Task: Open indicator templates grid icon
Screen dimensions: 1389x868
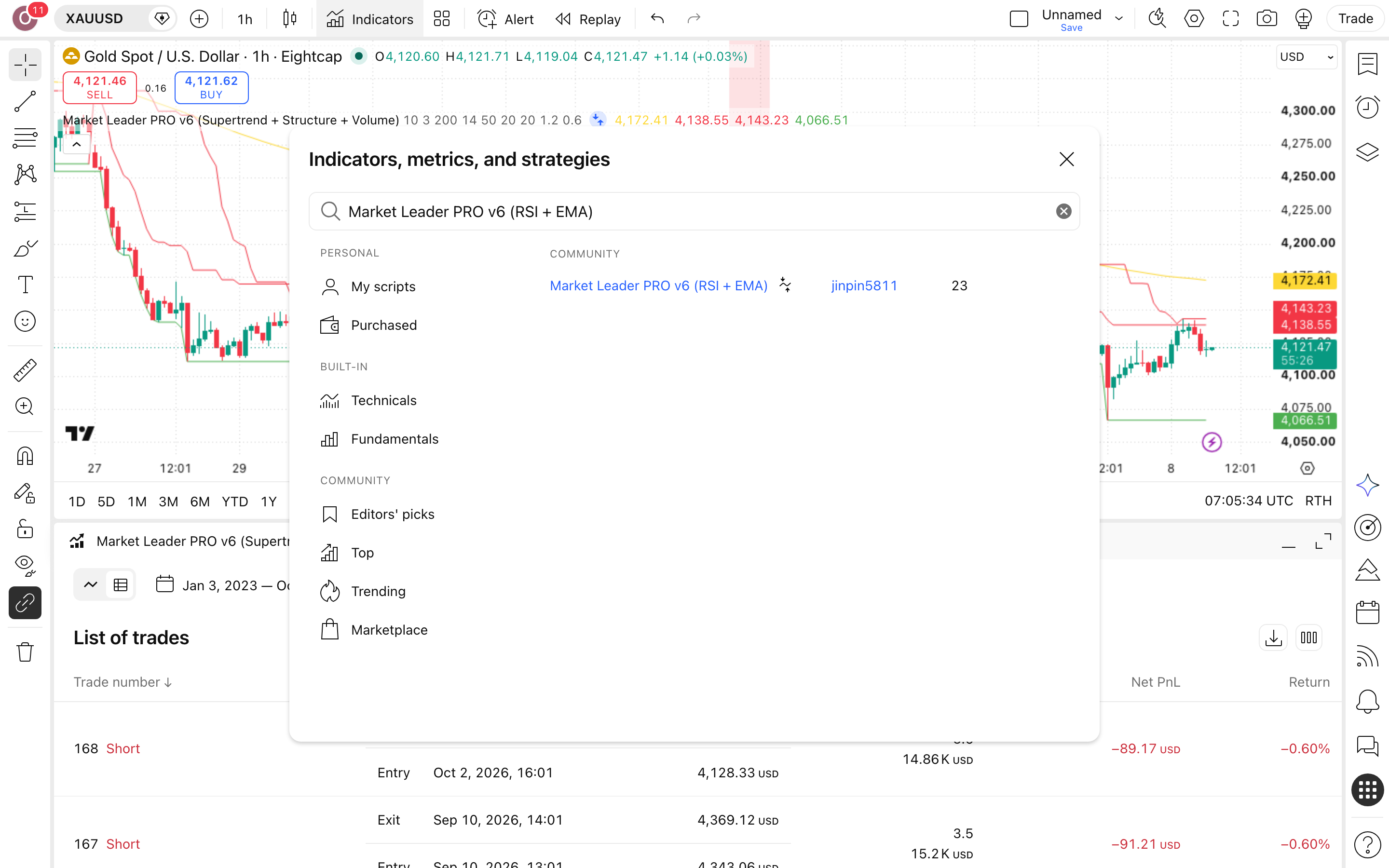Action: click(441, 19)
